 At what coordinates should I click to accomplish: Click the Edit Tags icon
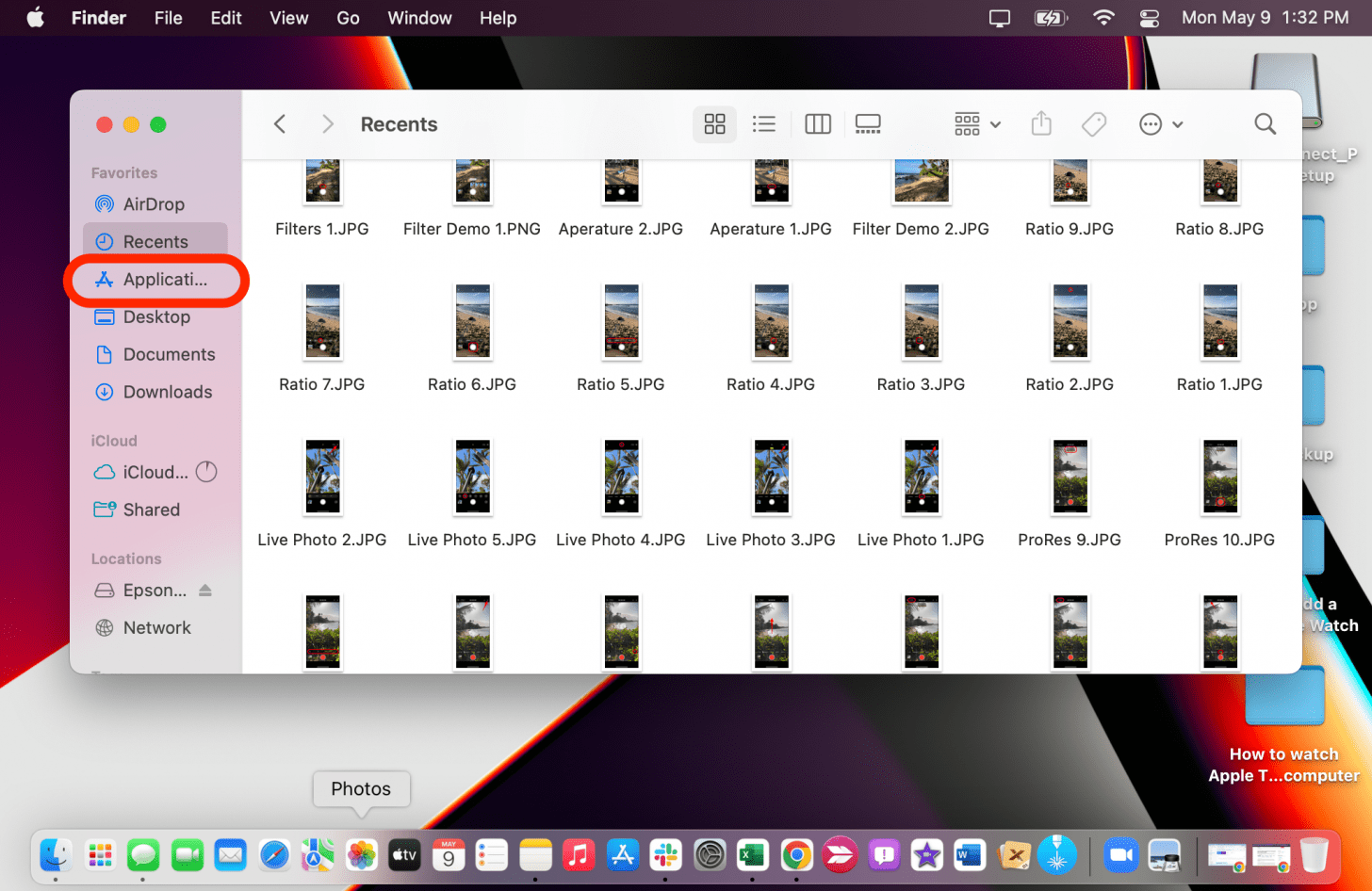pos(1094,124)
